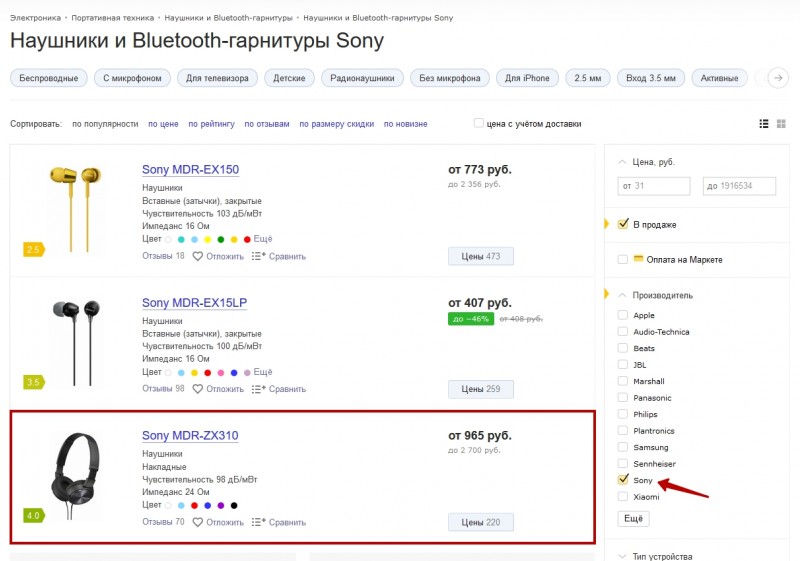Click heart icon for Sony MDR-EX15LP
The width and height of the screenshot is (800, 561).
tap(197, 389)
